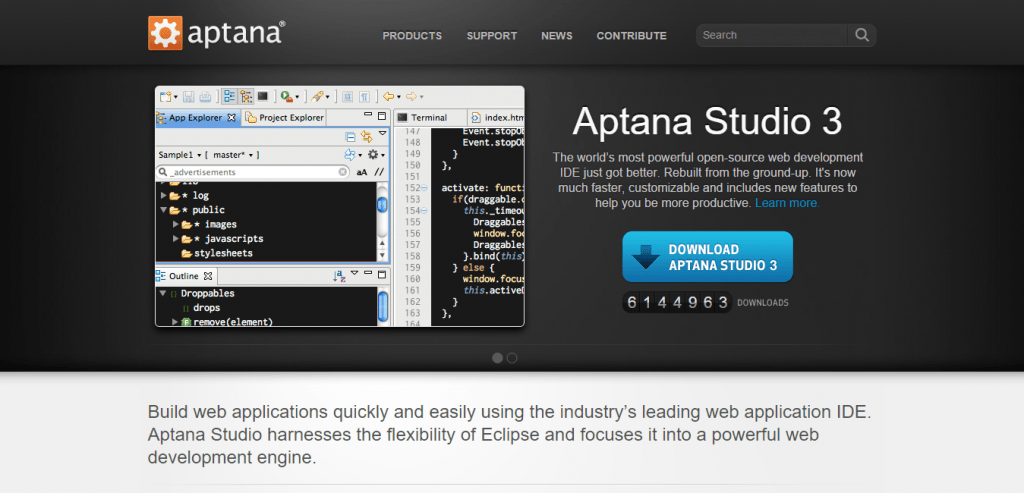Click the Outline sort a-z icon
Image resolution: width=1024 pixels, height=493 pixels.
(x=340, y=276)
